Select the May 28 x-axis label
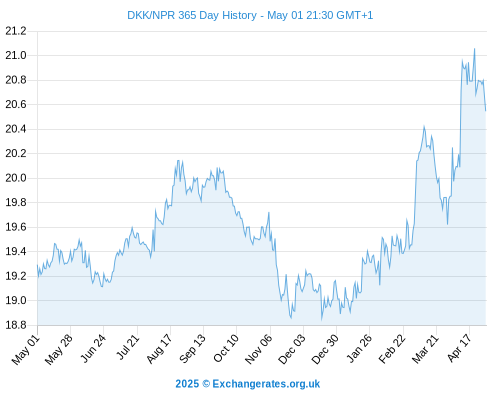The height and width of the screenshot is (400, 495). [59, 350]
